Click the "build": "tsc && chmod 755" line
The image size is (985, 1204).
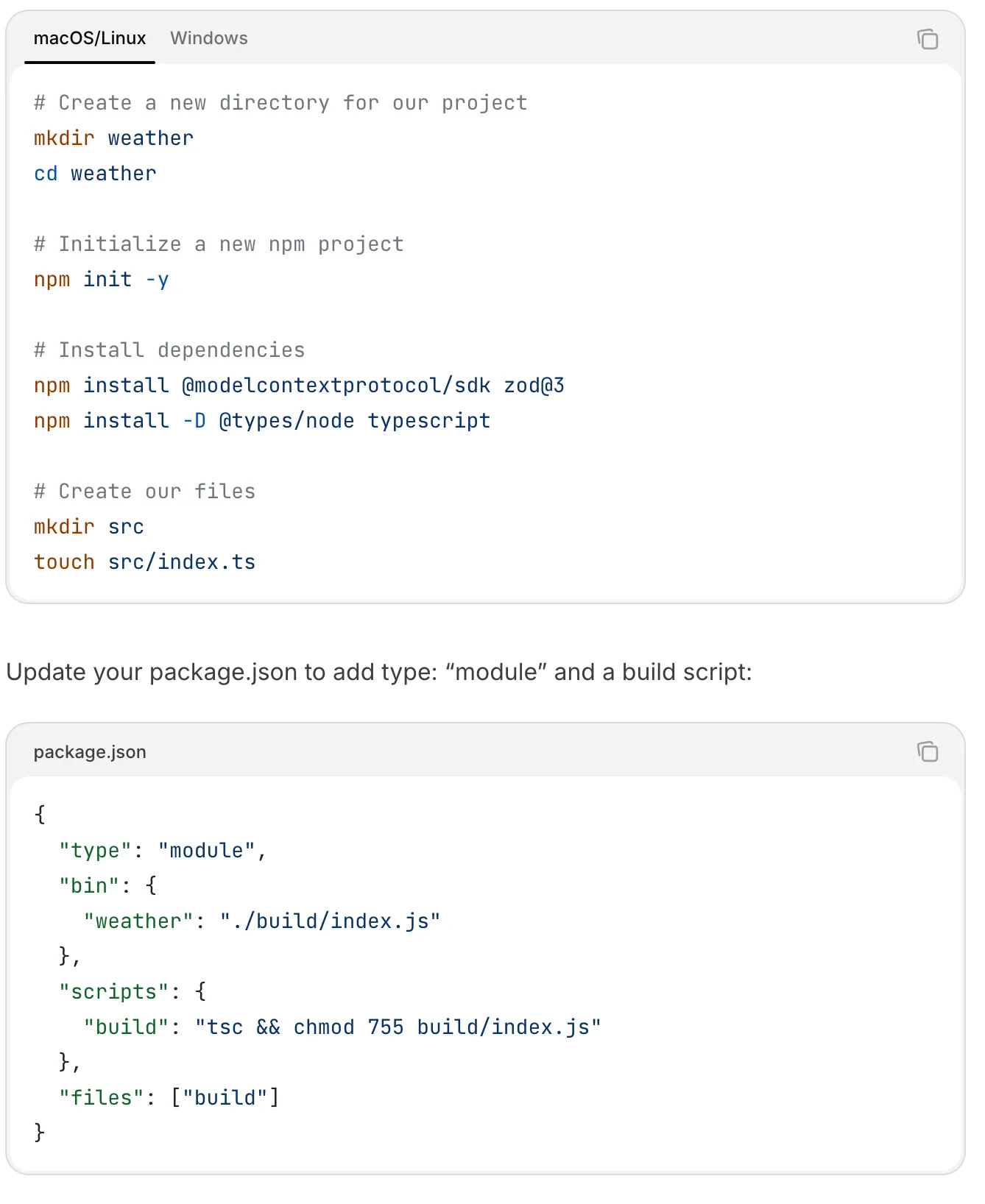tap(342, 1027)
